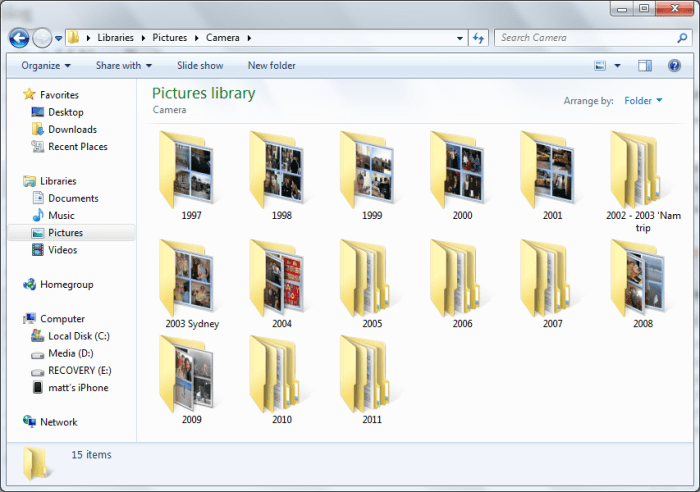This screenshot has height=492, width=700.
Task: Select the 1997 folder
Action: 191,176
